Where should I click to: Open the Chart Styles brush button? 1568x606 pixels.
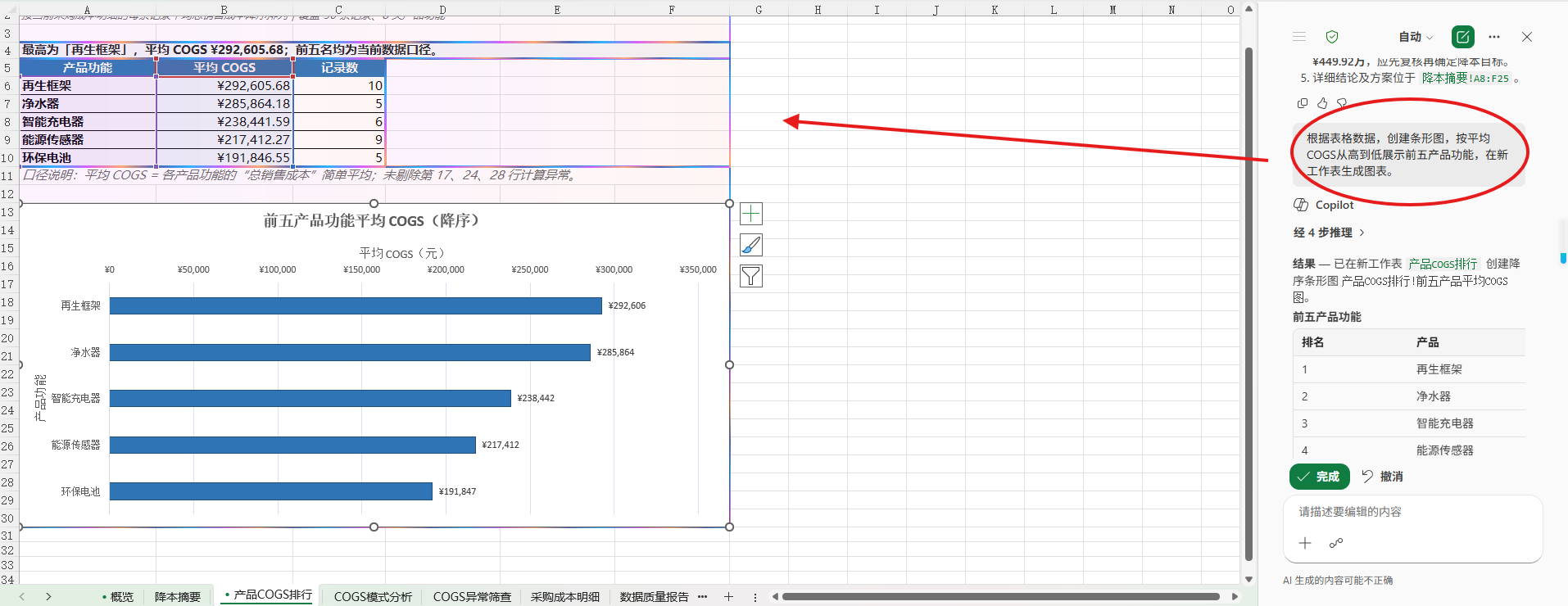pos(751,245)
